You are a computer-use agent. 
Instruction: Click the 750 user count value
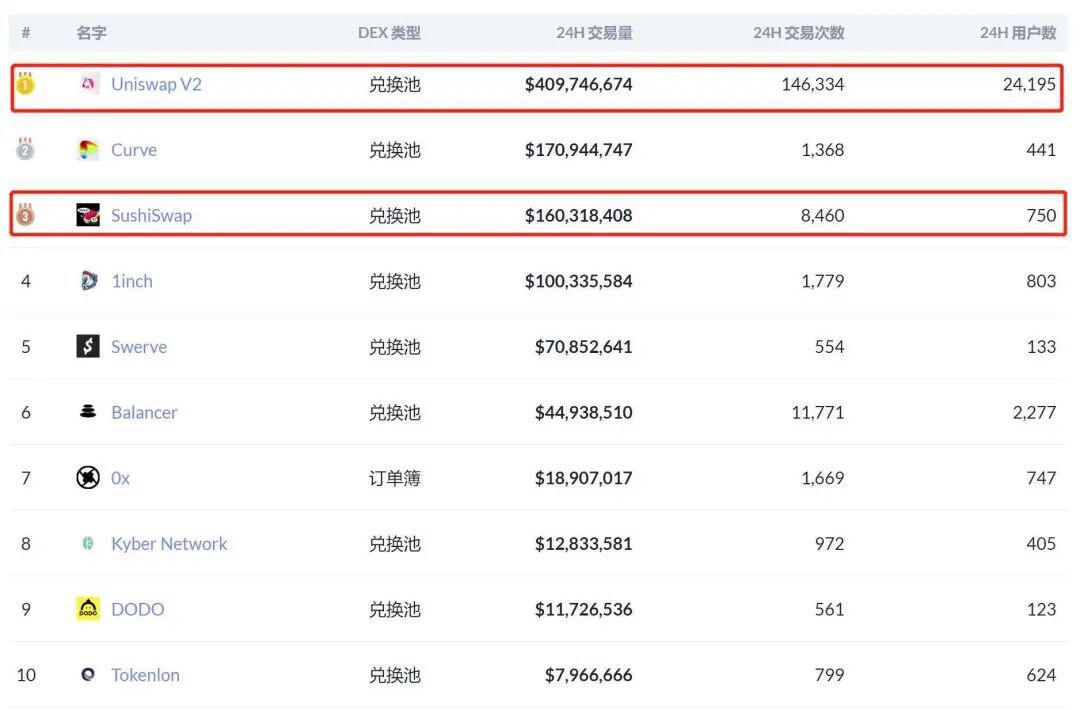[x=1041, y=216]
